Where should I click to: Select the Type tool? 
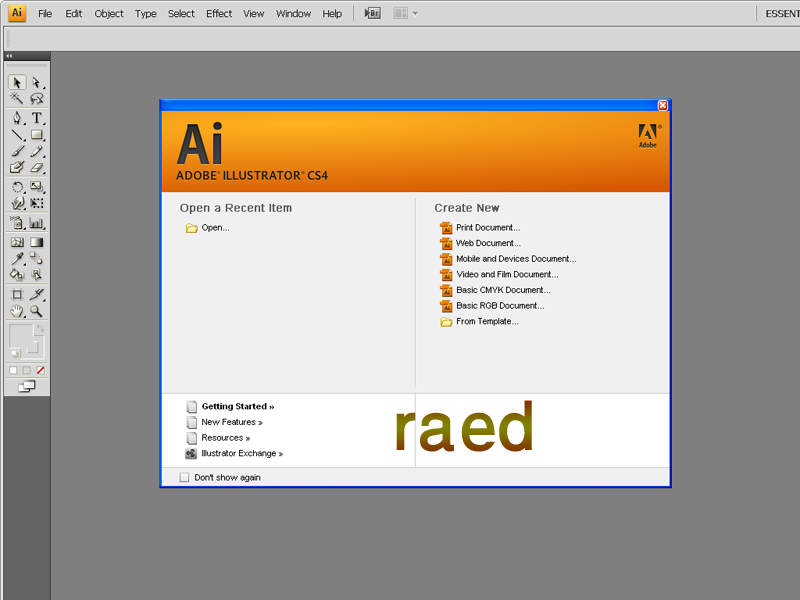tap(37, 118)
